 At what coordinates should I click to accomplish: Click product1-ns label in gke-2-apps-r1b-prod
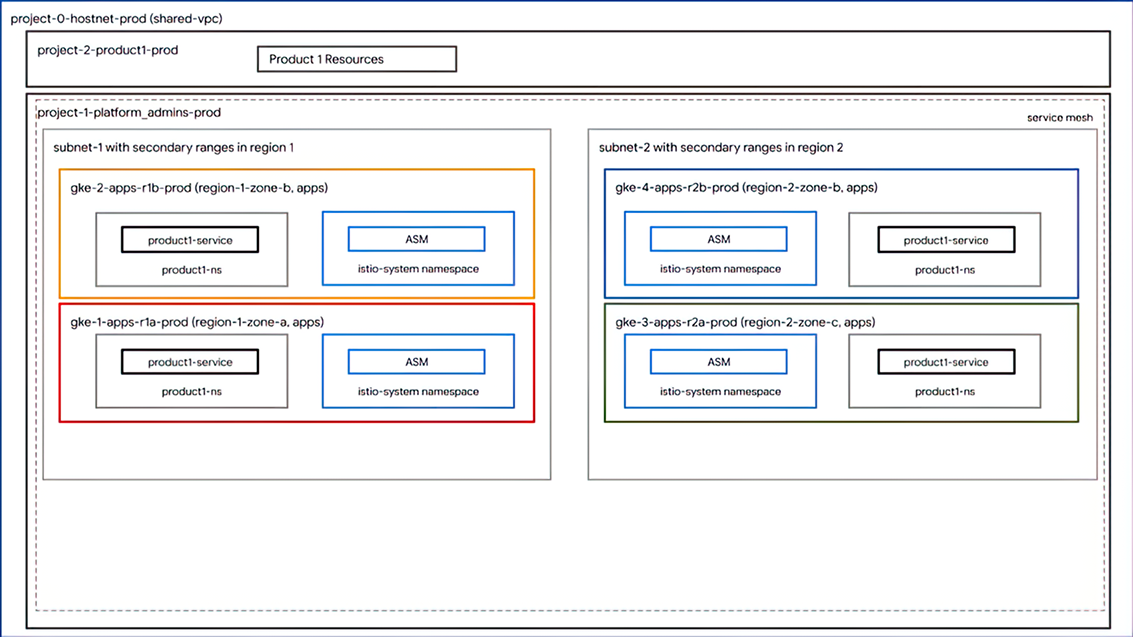pos(191,270)
